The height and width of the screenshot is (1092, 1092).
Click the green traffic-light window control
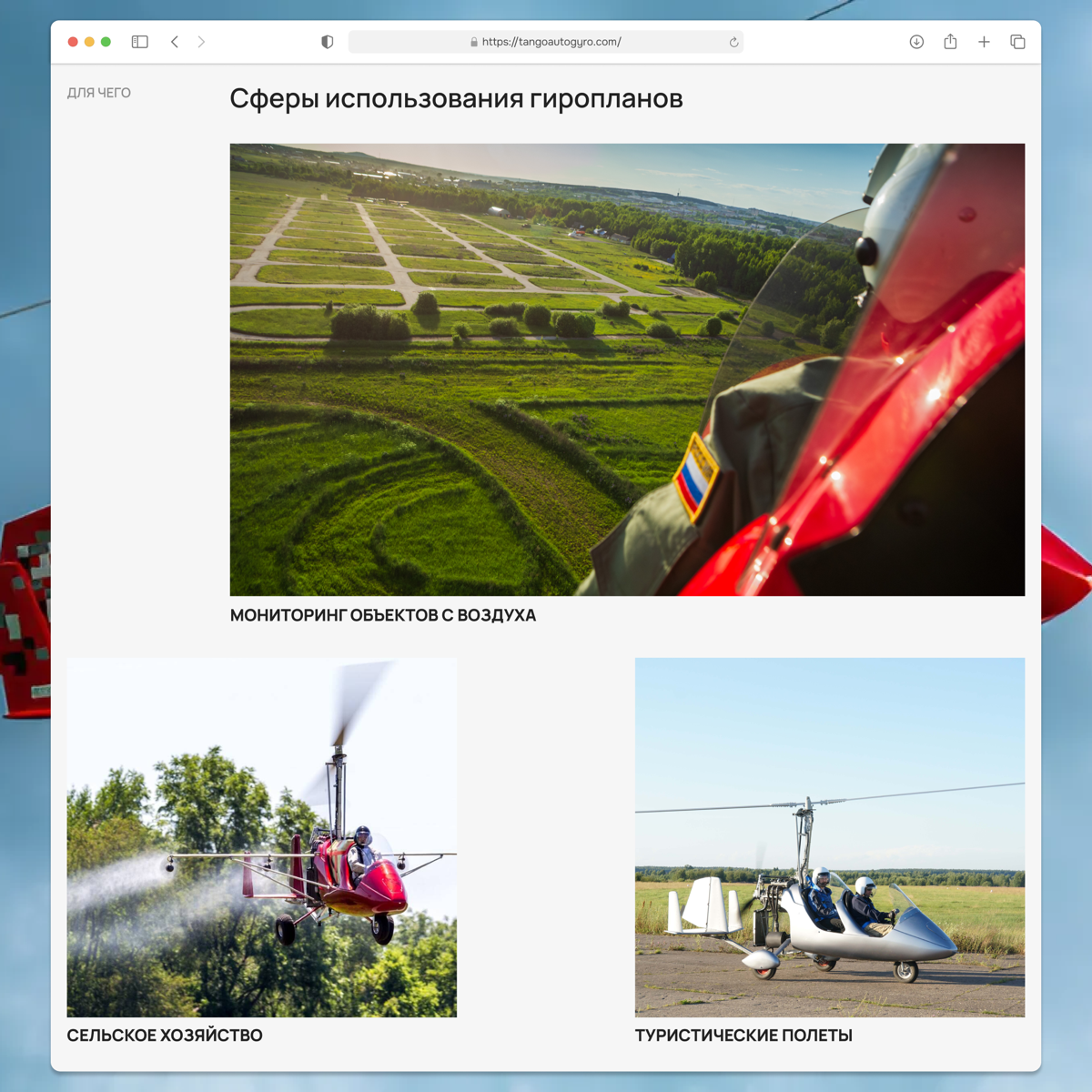click(105, 41)
